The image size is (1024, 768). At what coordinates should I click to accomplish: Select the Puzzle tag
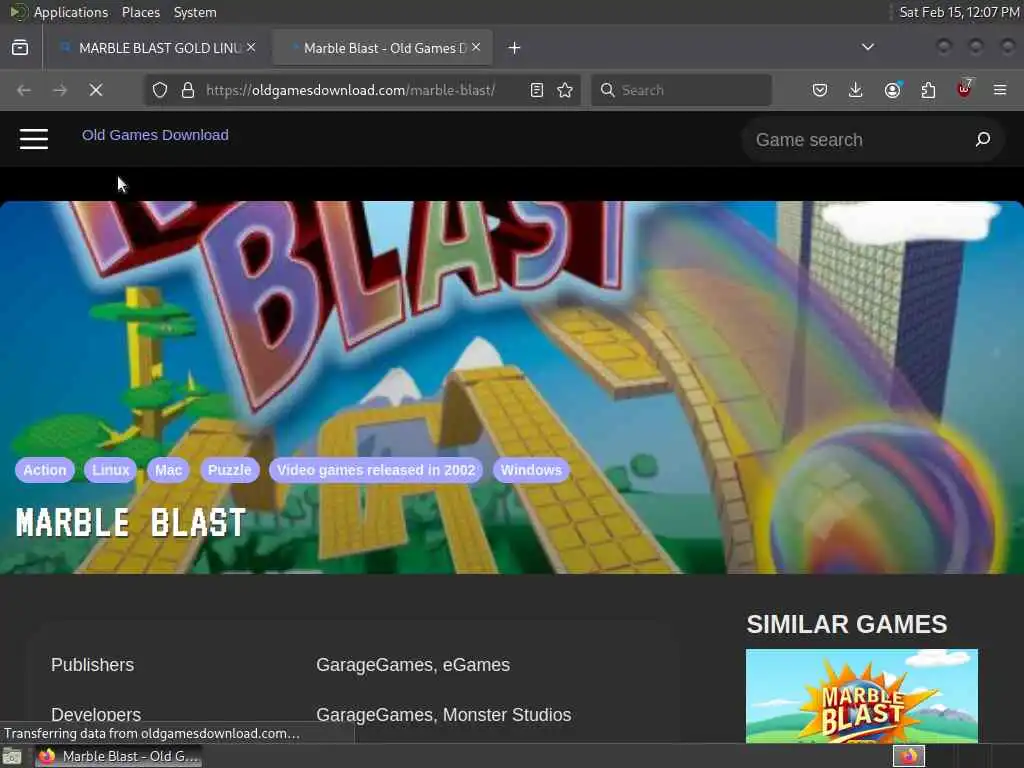(229, 470)
